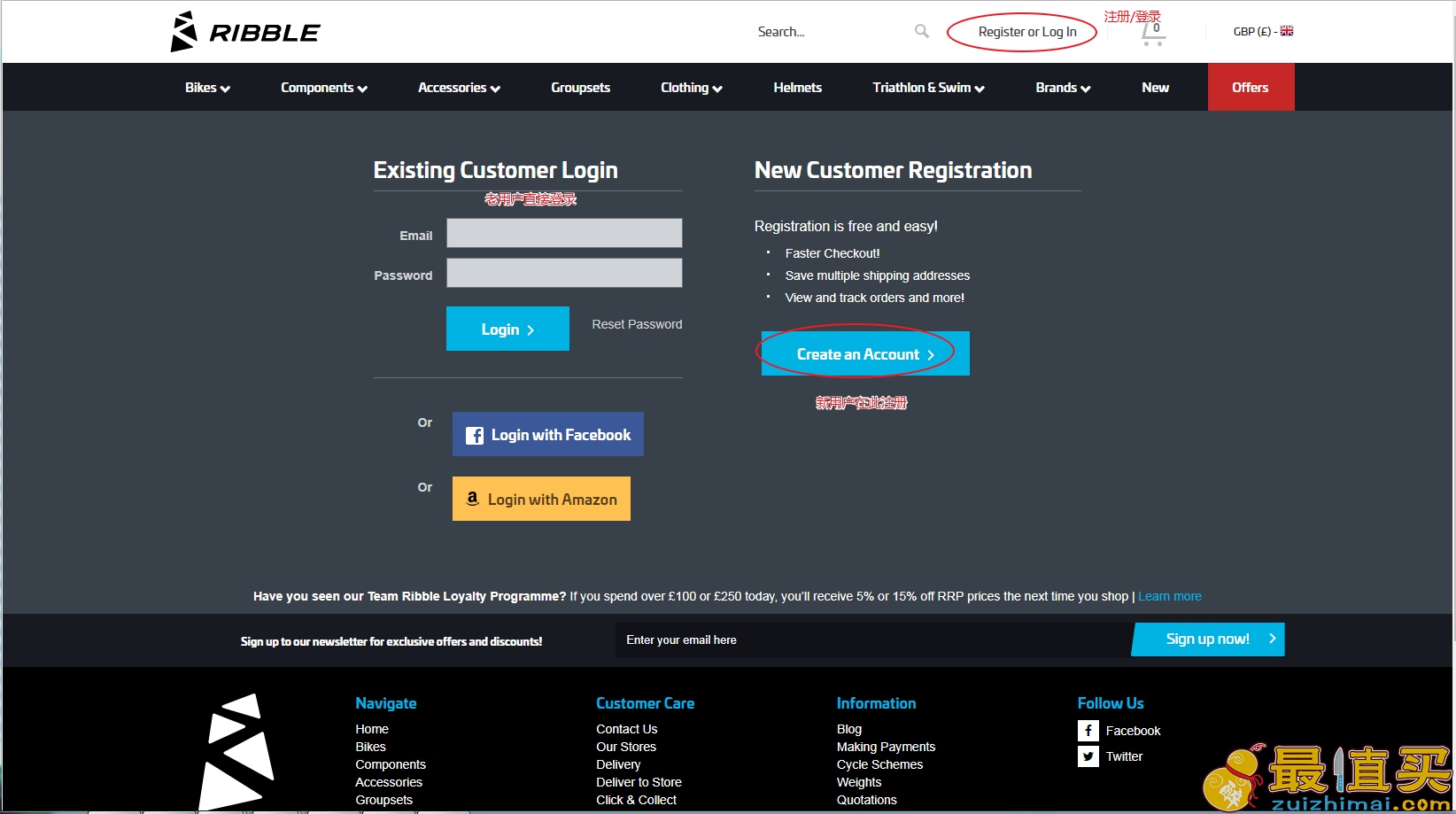The image size is (1456, 814).
Task: Click the large Ribble logo in the footer
Action: coord(236,752)
